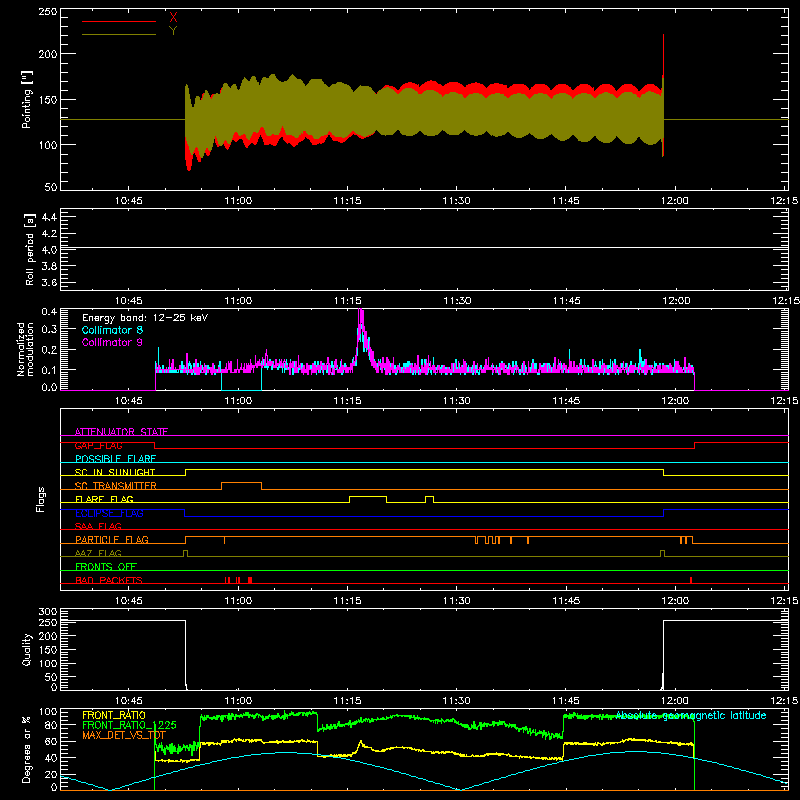Click the 'Collimator 9' legend label

[x=112, y=342]
